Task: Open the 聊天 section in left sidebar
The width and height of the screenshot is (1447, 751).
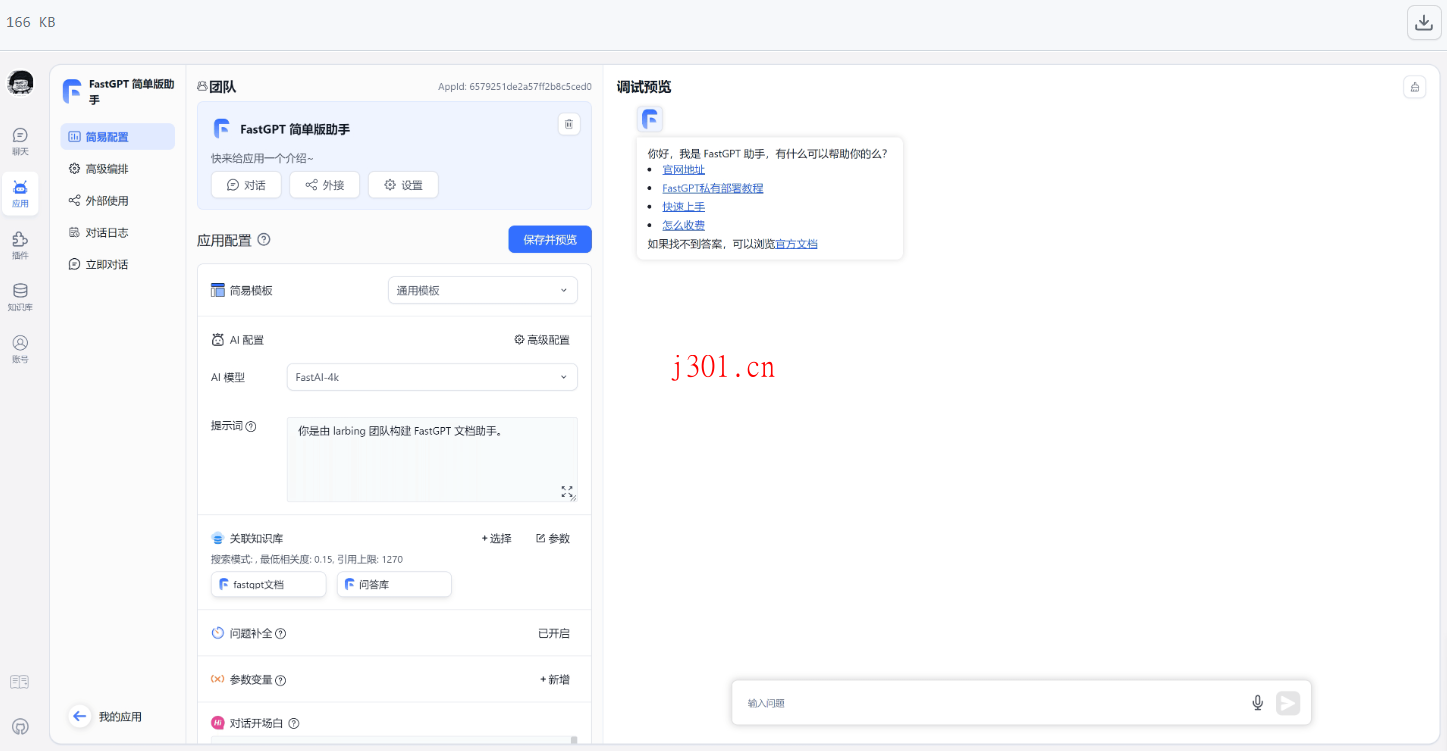Action: [x=20, y=140]
